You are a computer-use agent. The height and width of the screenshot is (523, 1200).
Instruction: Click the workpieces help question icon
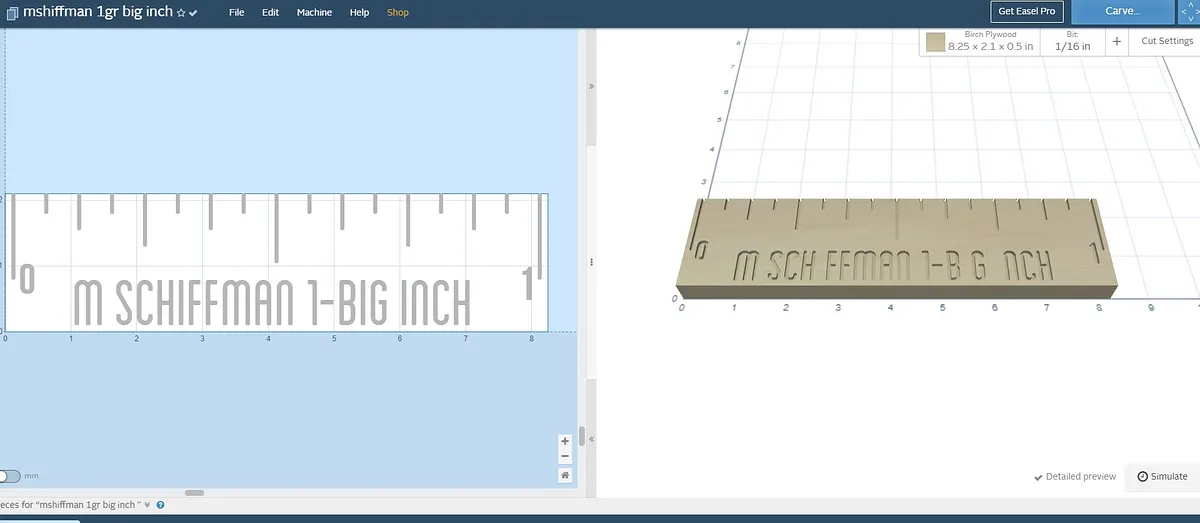coord(160,505)
